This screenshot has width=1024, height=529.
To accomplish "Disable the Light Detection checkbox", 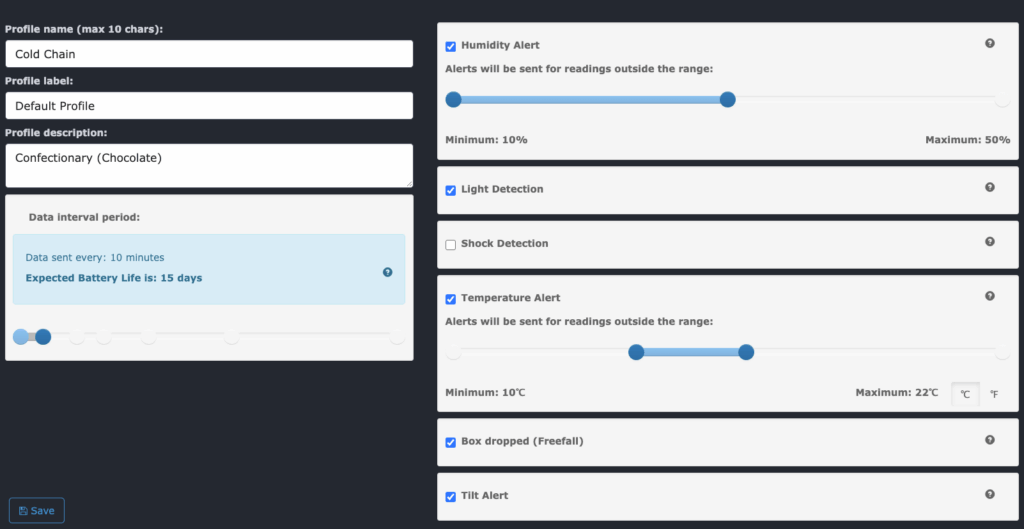I will (x=451, y=190).
